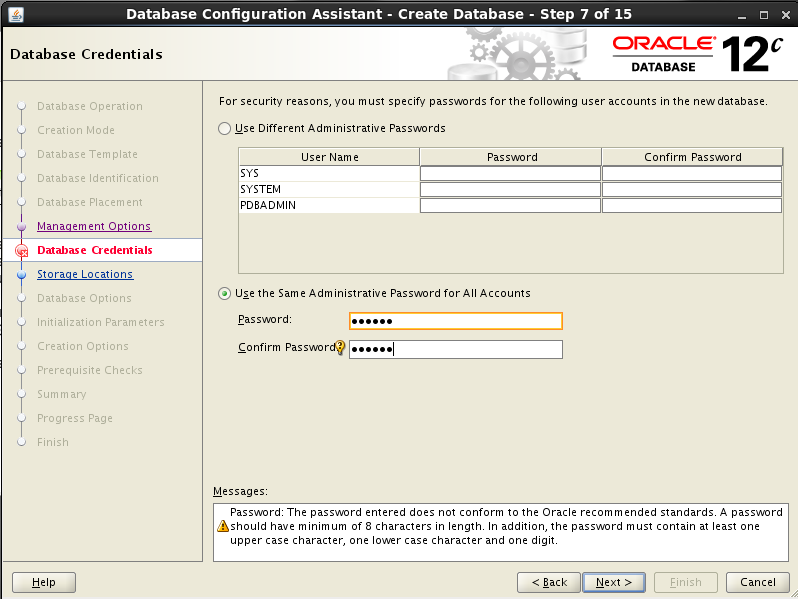This screenshot has height=599, width=798.
Task: Click the SYS user name row
Action: click(329, 174)
